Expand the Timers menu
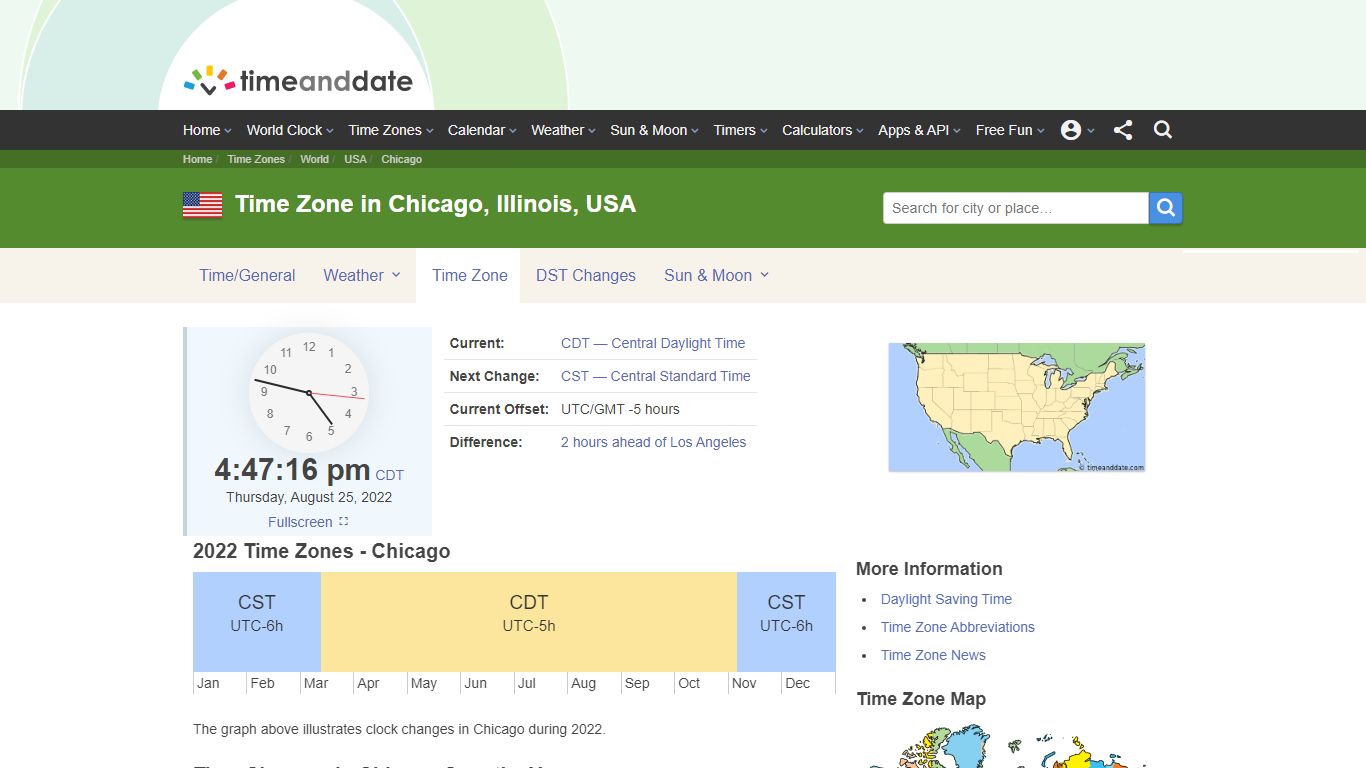1366x768 pixels. (x=740, y=130)
